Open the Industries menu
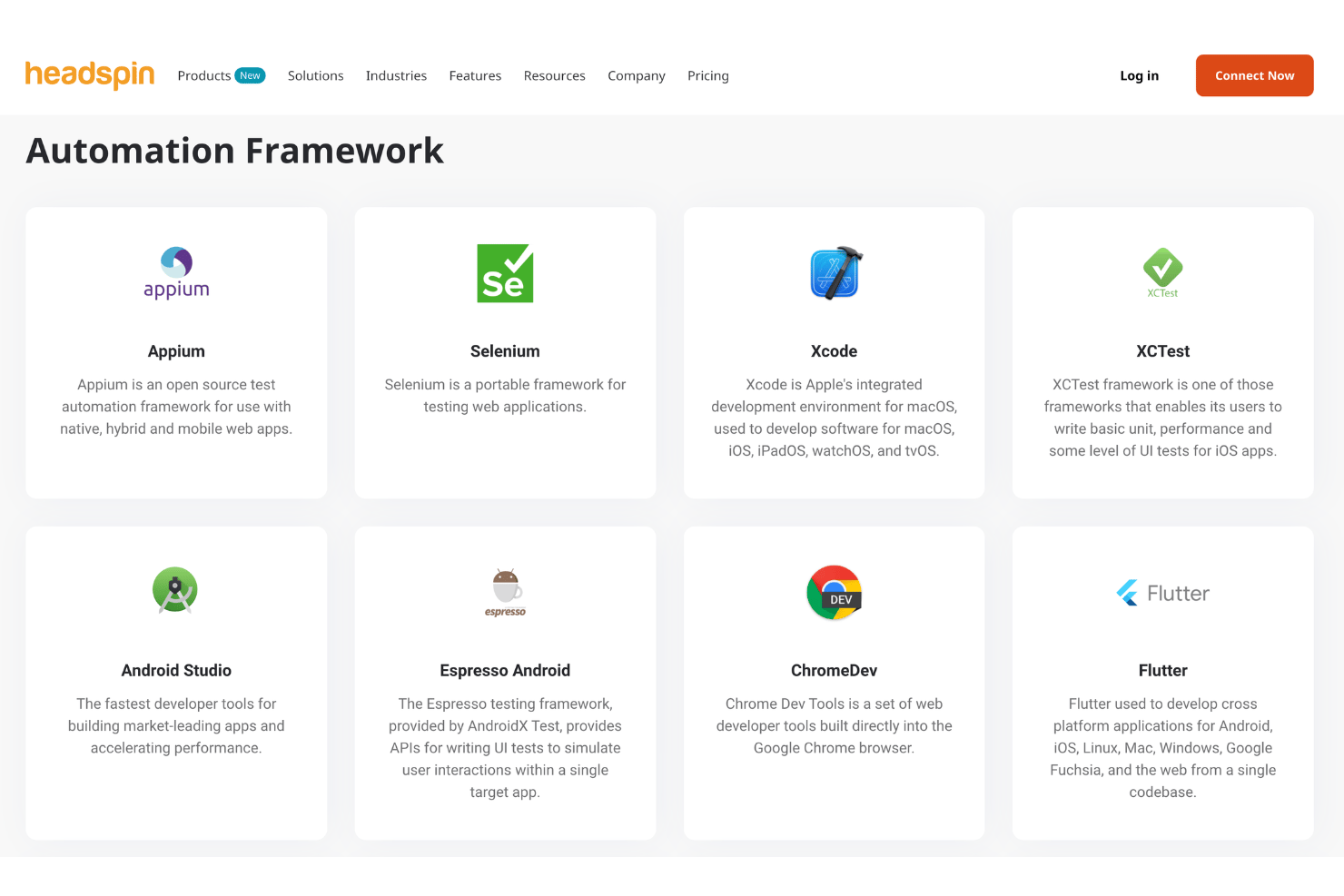This screenshot has width=1344, height=896. (x=396, y=75)
